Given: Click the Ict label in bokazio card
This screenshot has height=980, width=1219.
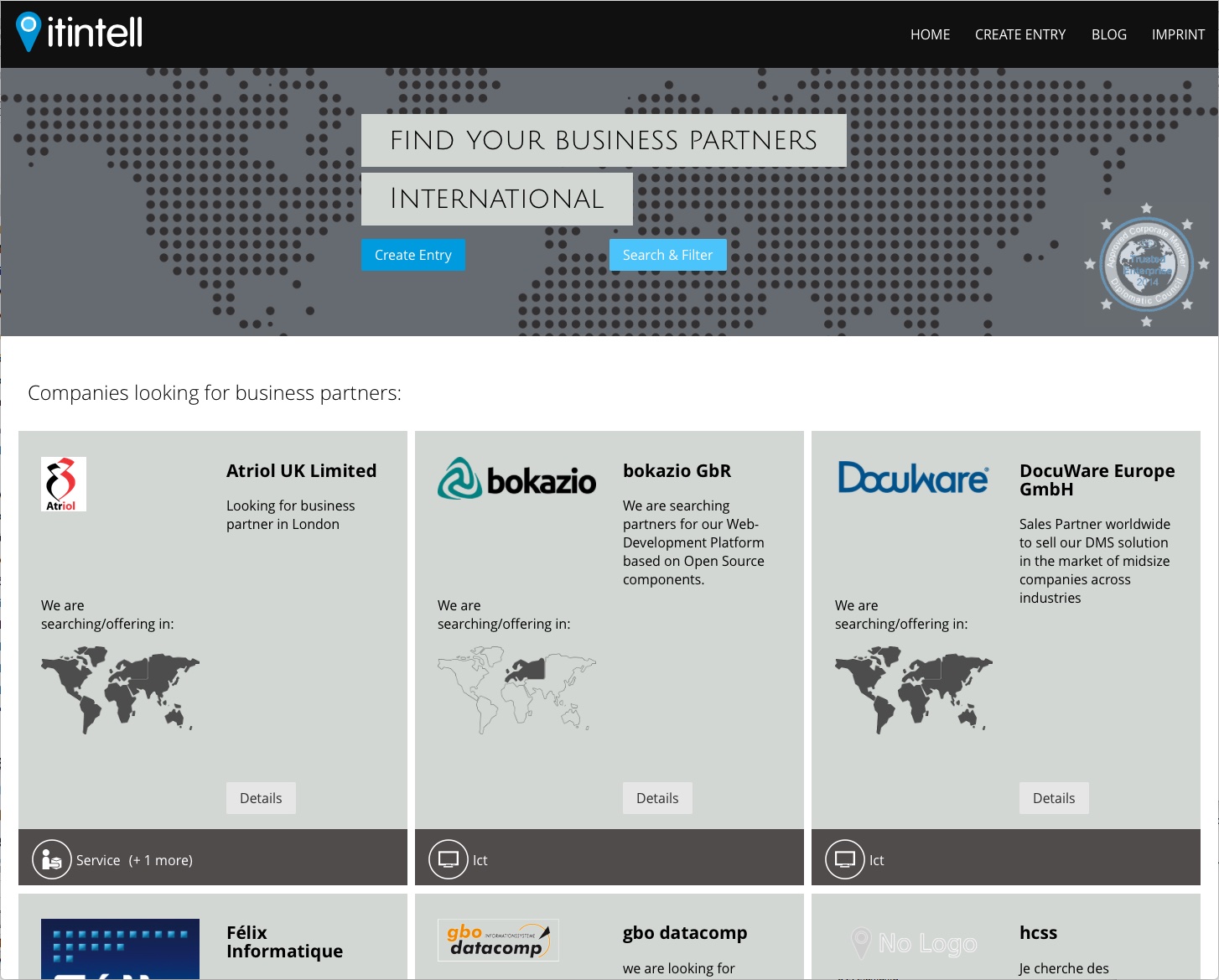Looking at the screenshot, I should click(480, 860).
